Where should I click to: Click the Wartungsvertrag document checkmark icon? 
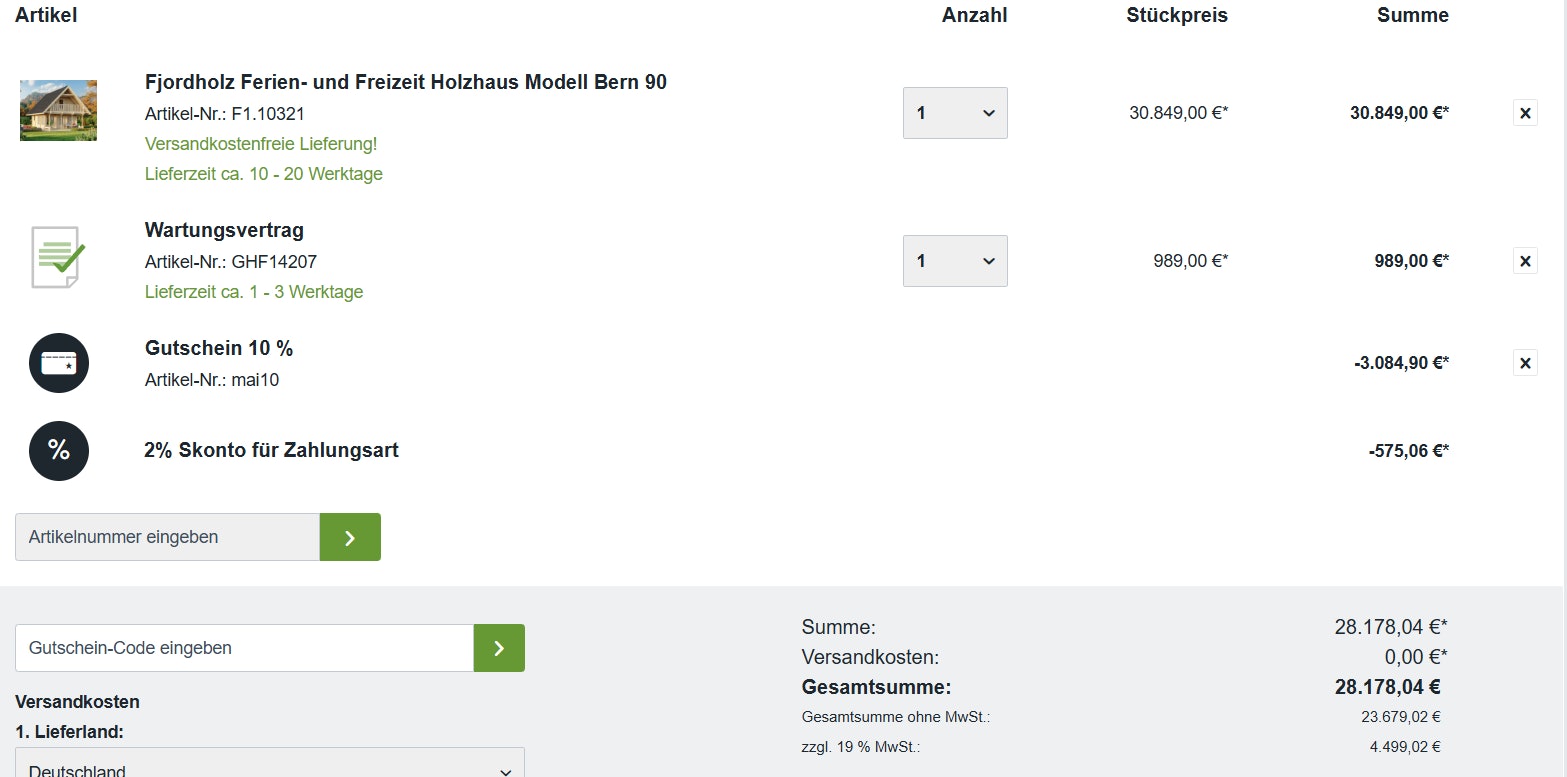pos(58,258)
